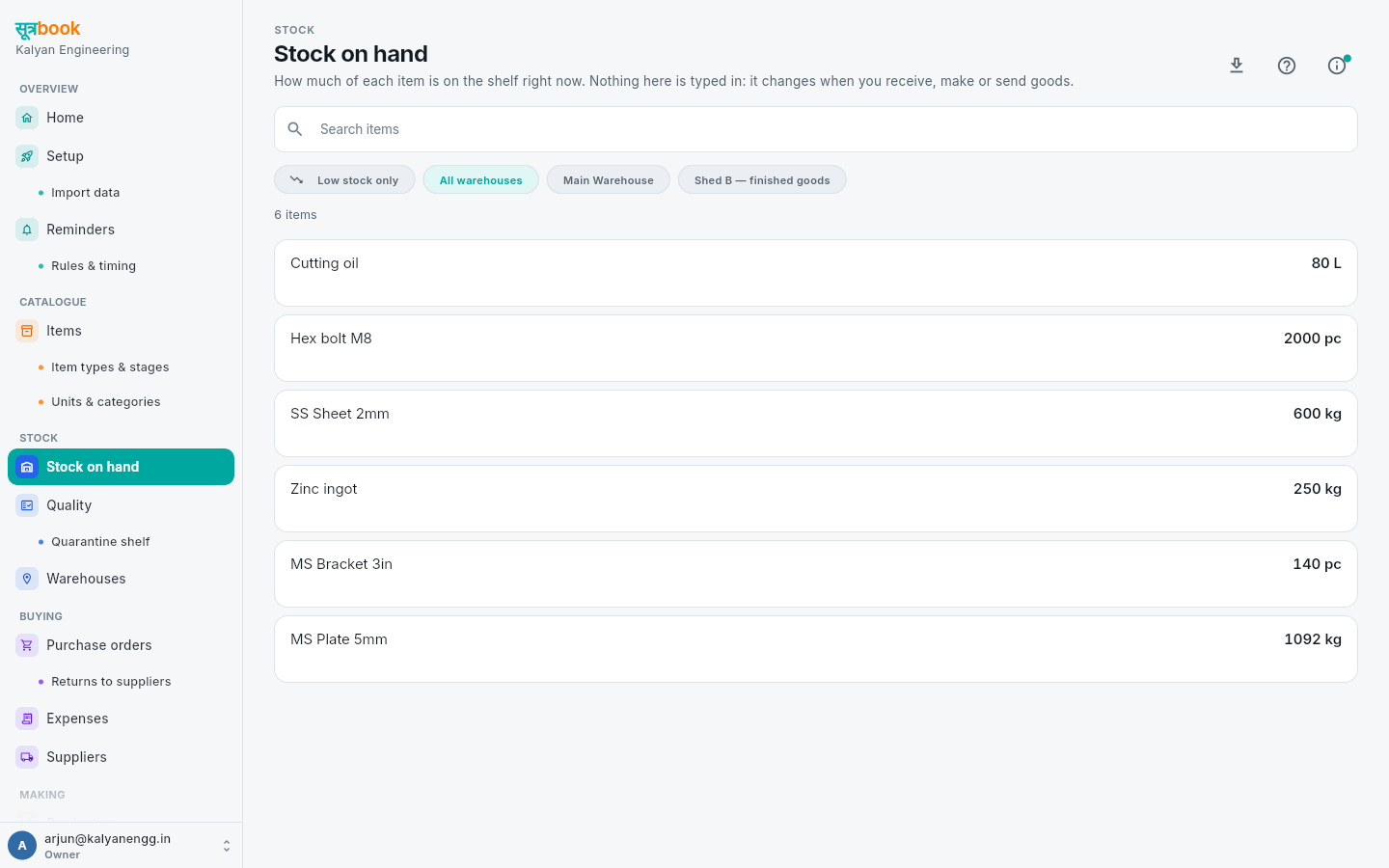Click the search magnifier icon
Image resolution: width=1389 pixels, height=868 pixels.
coord(295,129)
